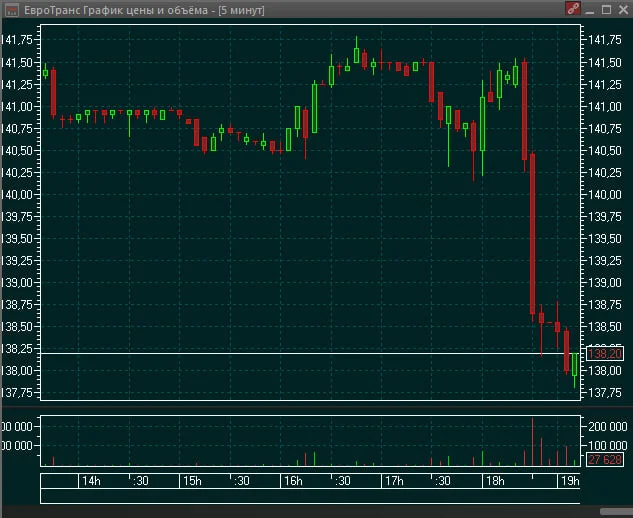The image size is (633, 518).
Task: Click the red 138,20 current price label
Action: coord(605,354)
